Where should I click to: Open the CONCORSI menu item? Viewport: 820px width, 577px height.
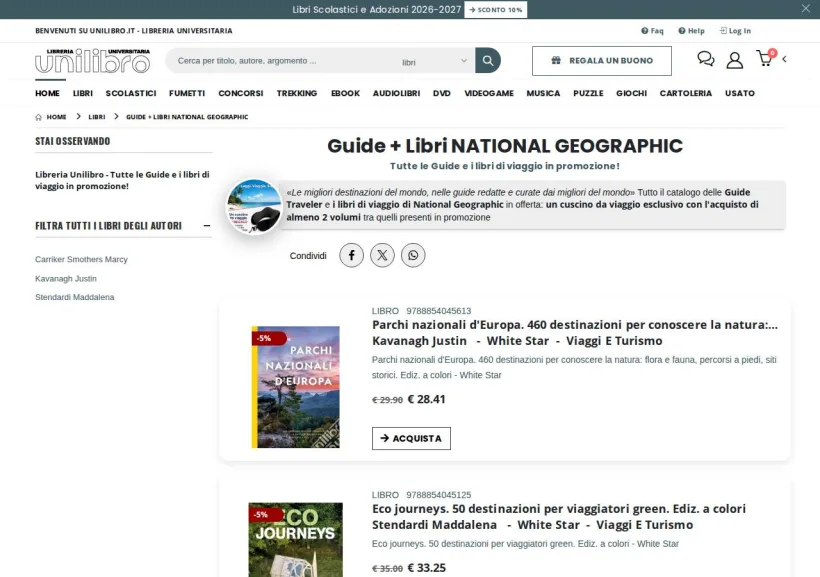coord(241,93)
